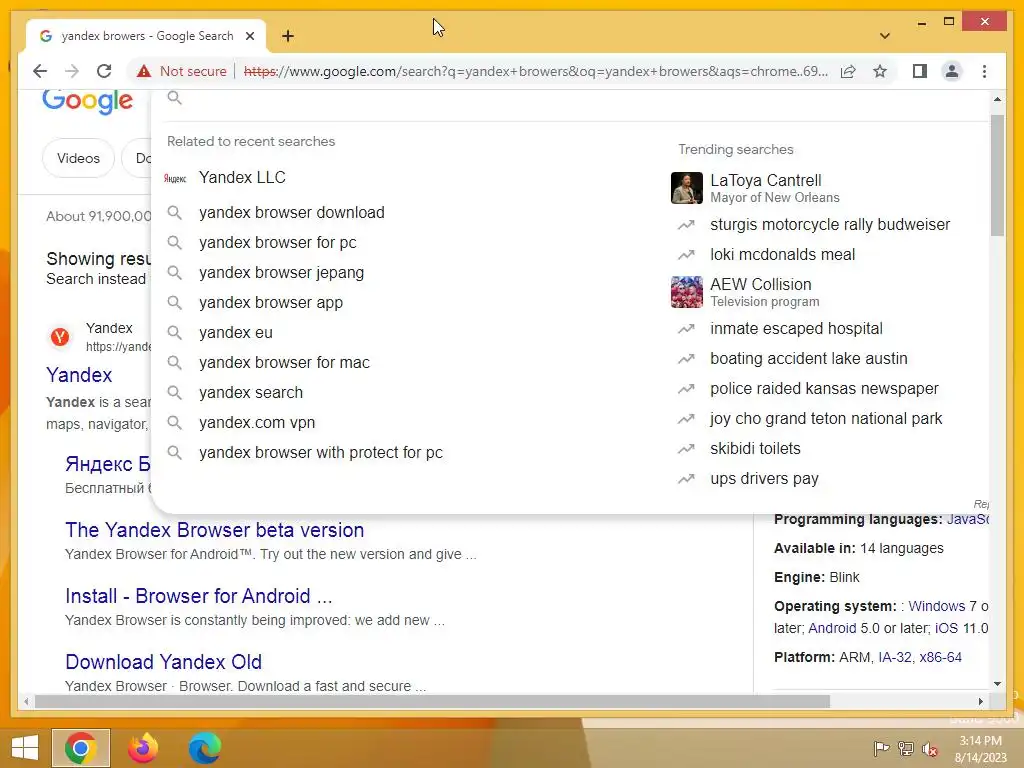The height and width of the screenshot is (768, 1024).
Task: Click the vertical scrollbar thumb
Action: pos(997,175)
